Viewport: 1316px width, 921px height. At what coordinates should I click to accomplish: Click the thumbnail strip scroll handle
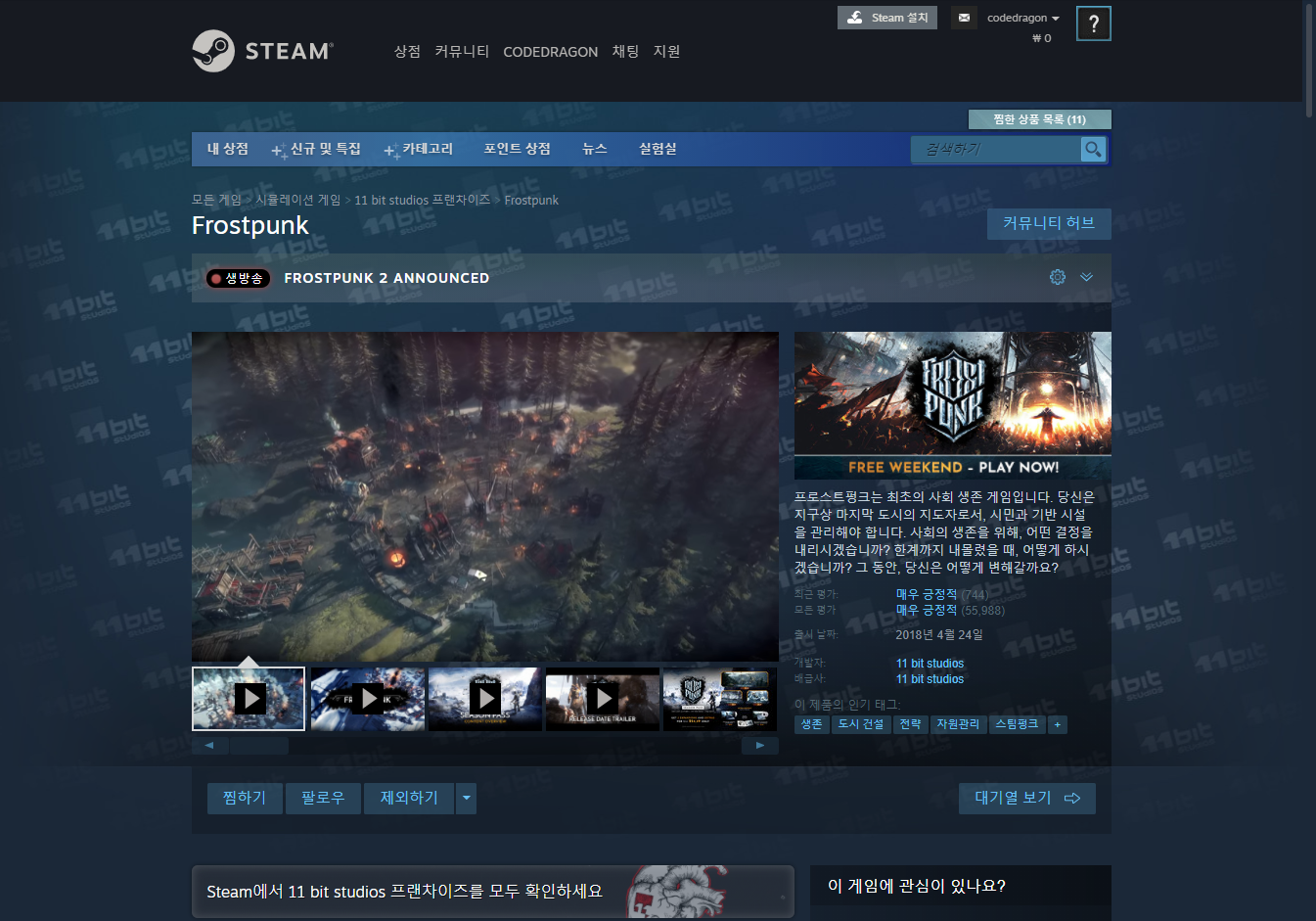click(258, 746)
